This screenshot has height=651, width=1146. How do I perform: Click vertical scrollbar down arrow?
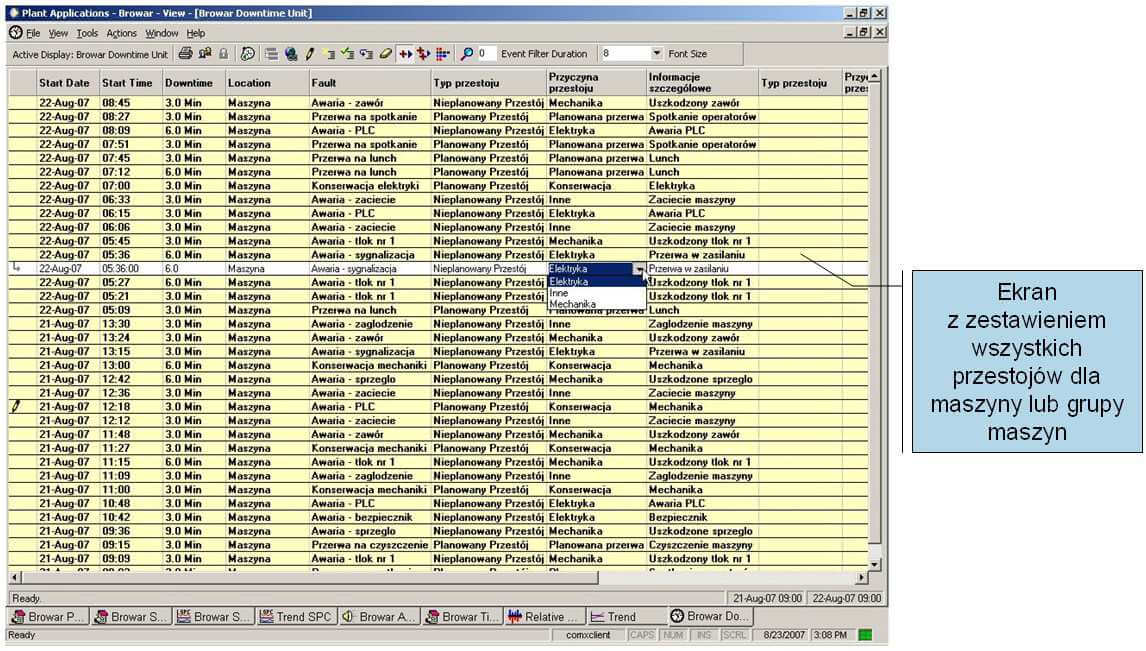click(x=874, y=565)
